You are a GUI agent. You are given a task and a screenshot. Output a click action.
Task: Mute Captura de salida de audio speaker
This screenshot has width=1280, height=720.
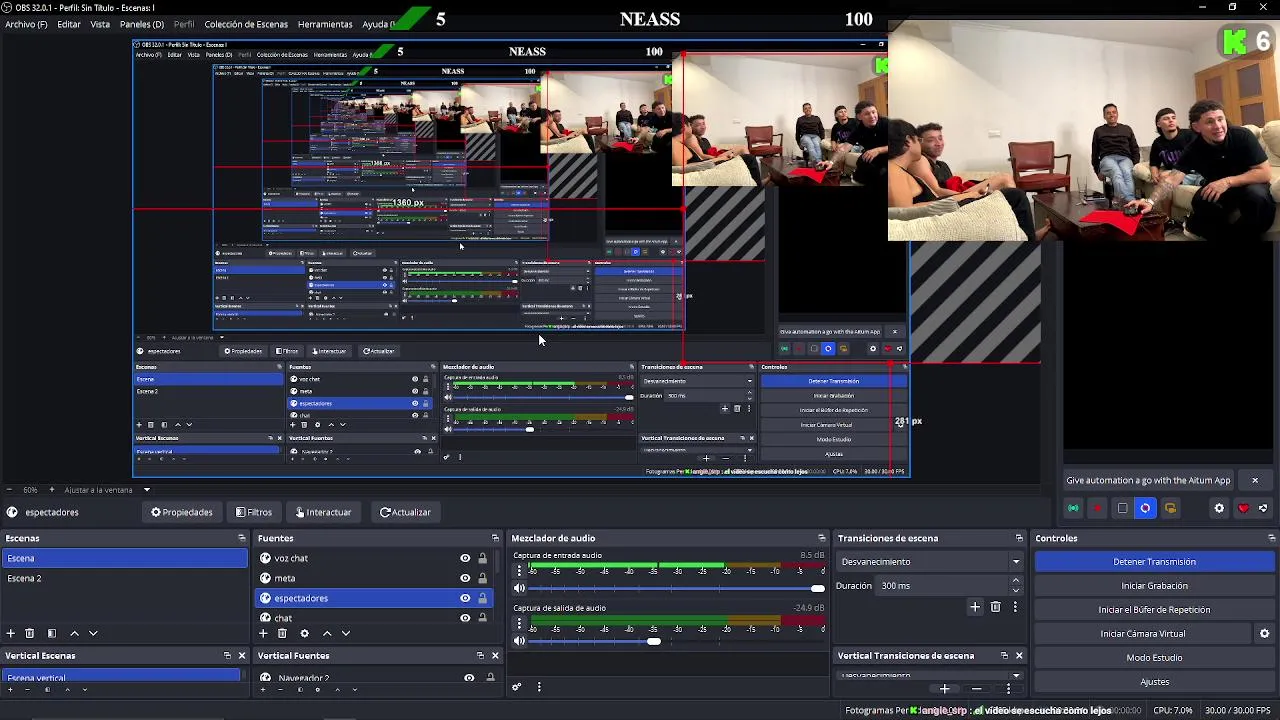coord(519,641)
